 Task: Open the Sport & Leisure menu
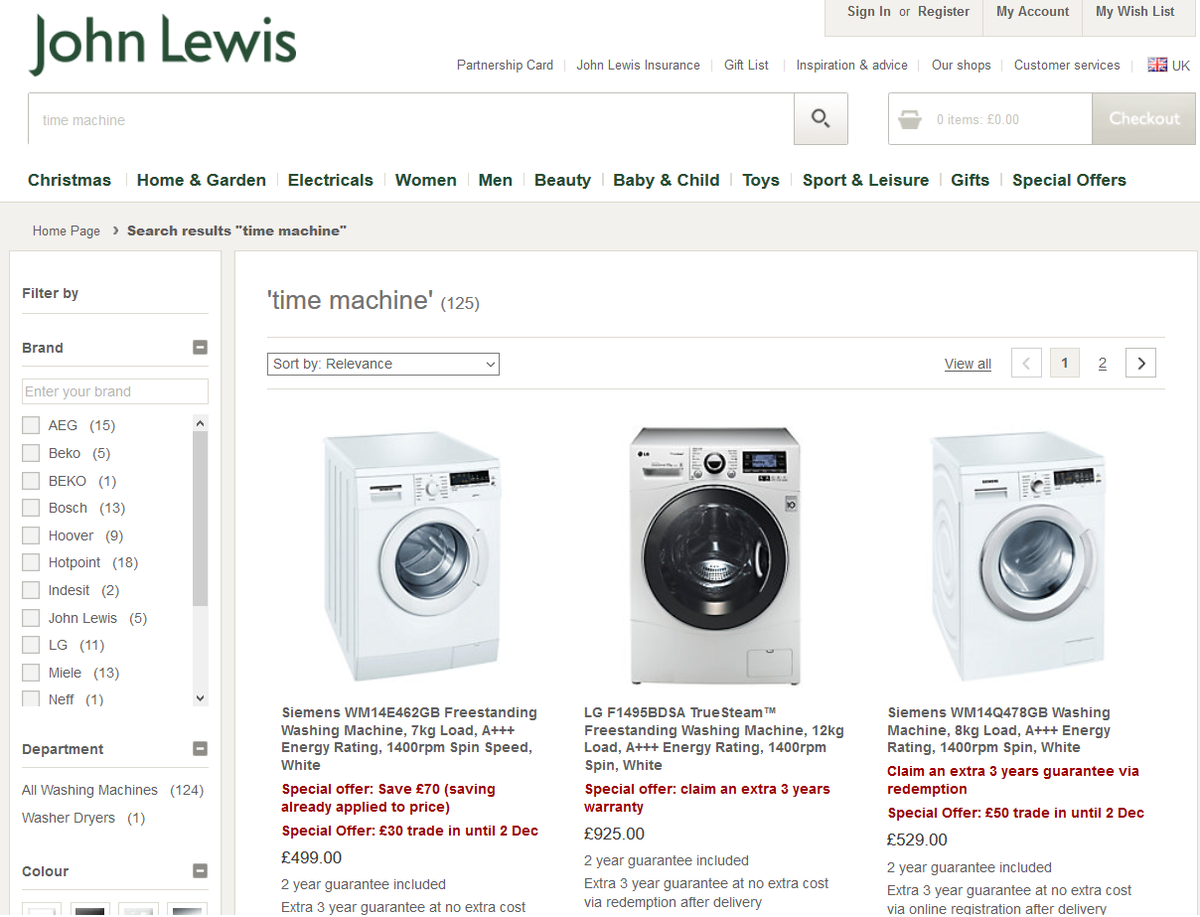pos(865,180)
